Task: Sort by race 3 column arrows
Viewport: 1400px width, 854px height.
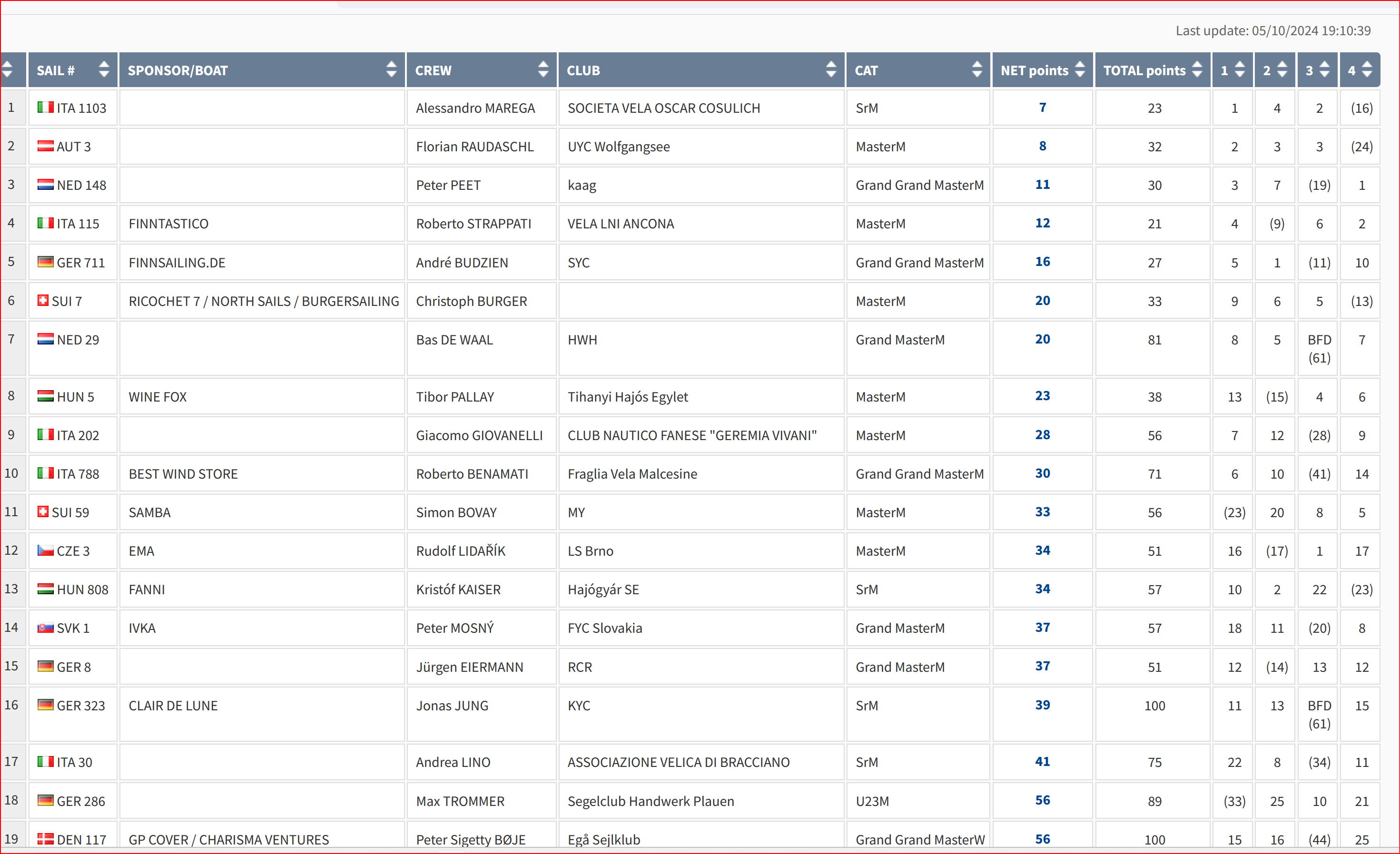Action: coord(1324,69)
